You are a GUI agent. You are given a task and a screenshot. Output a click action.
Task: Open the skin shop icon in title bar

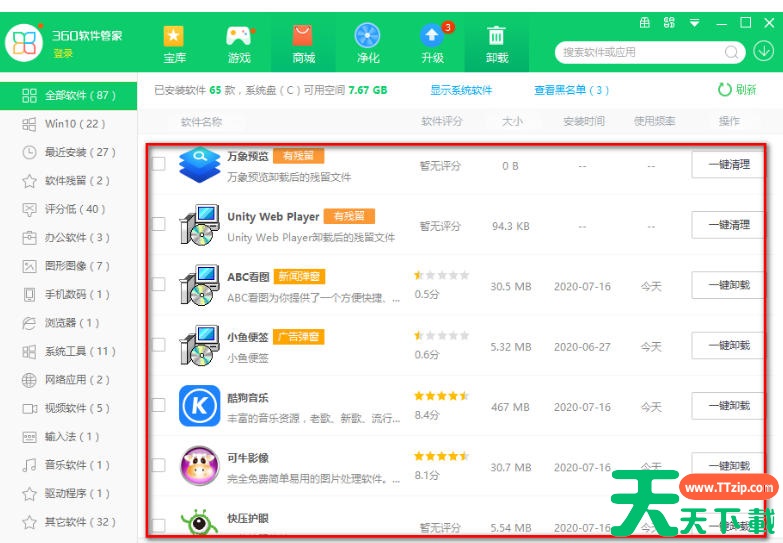(x=644, y=22)
